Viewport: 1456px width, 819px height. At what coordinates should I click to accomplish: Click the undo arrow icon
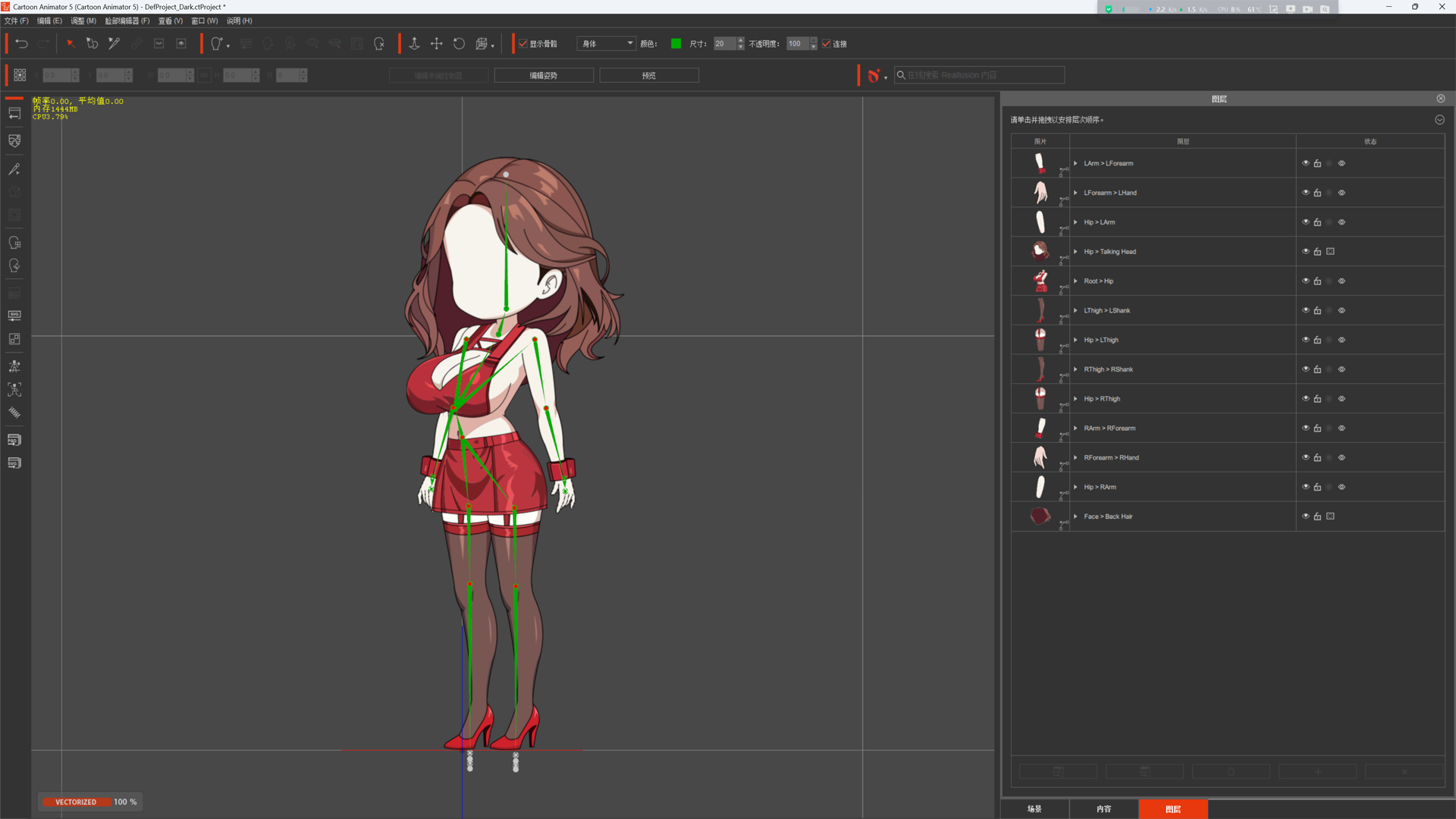point(22,44)
